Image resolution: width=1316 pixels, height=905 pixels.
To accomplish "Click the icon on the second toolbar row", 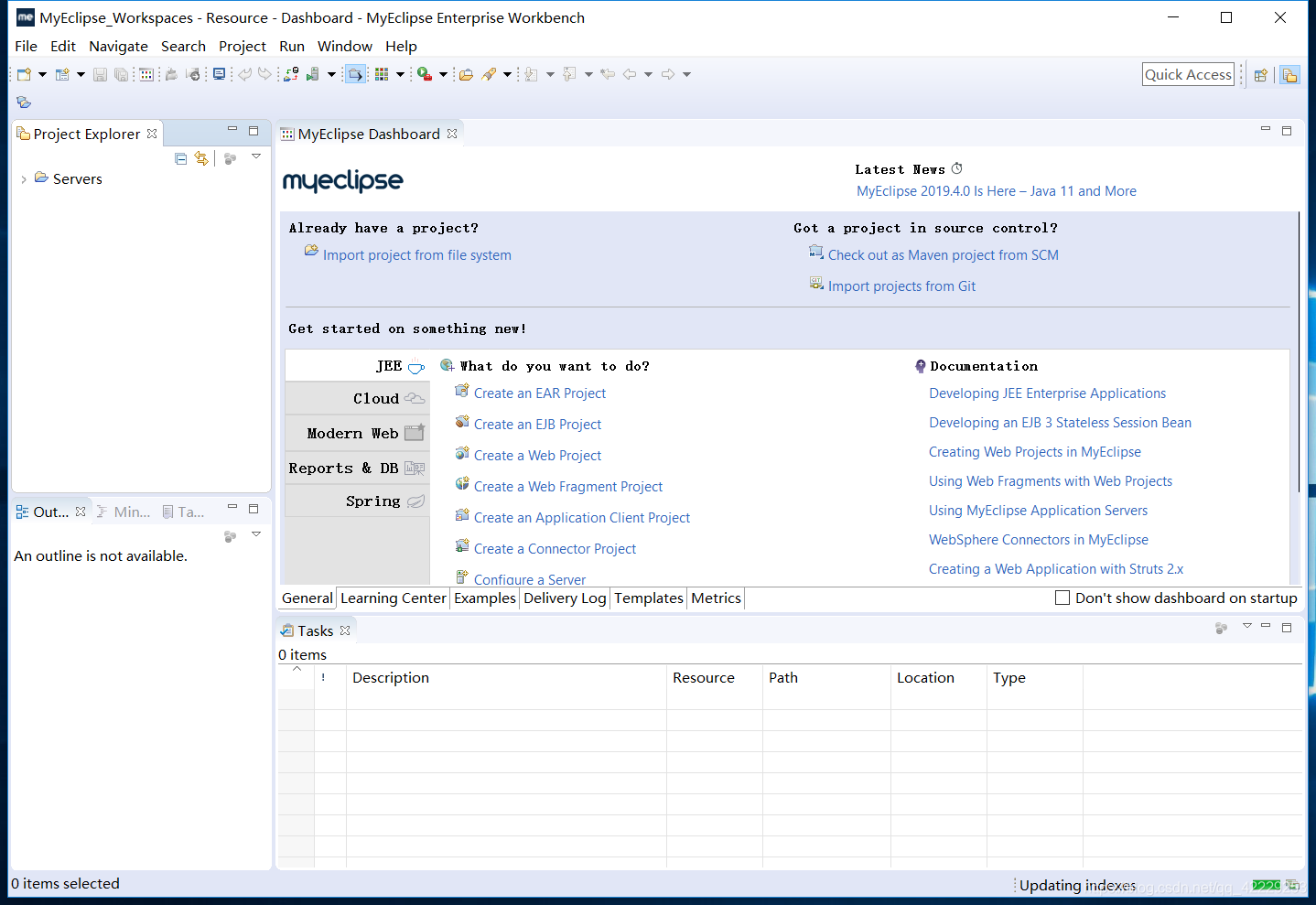I will pyautogui.click(x=24, y=102).
